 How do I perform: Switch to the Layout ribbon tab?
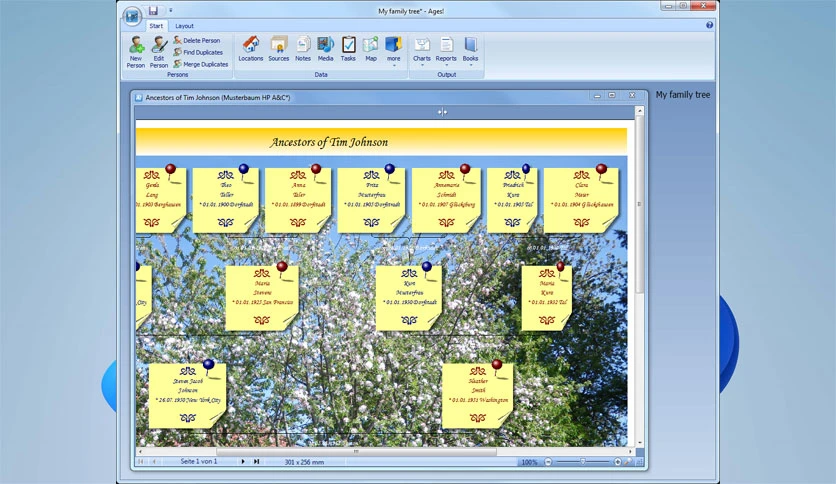click(184, 26)
